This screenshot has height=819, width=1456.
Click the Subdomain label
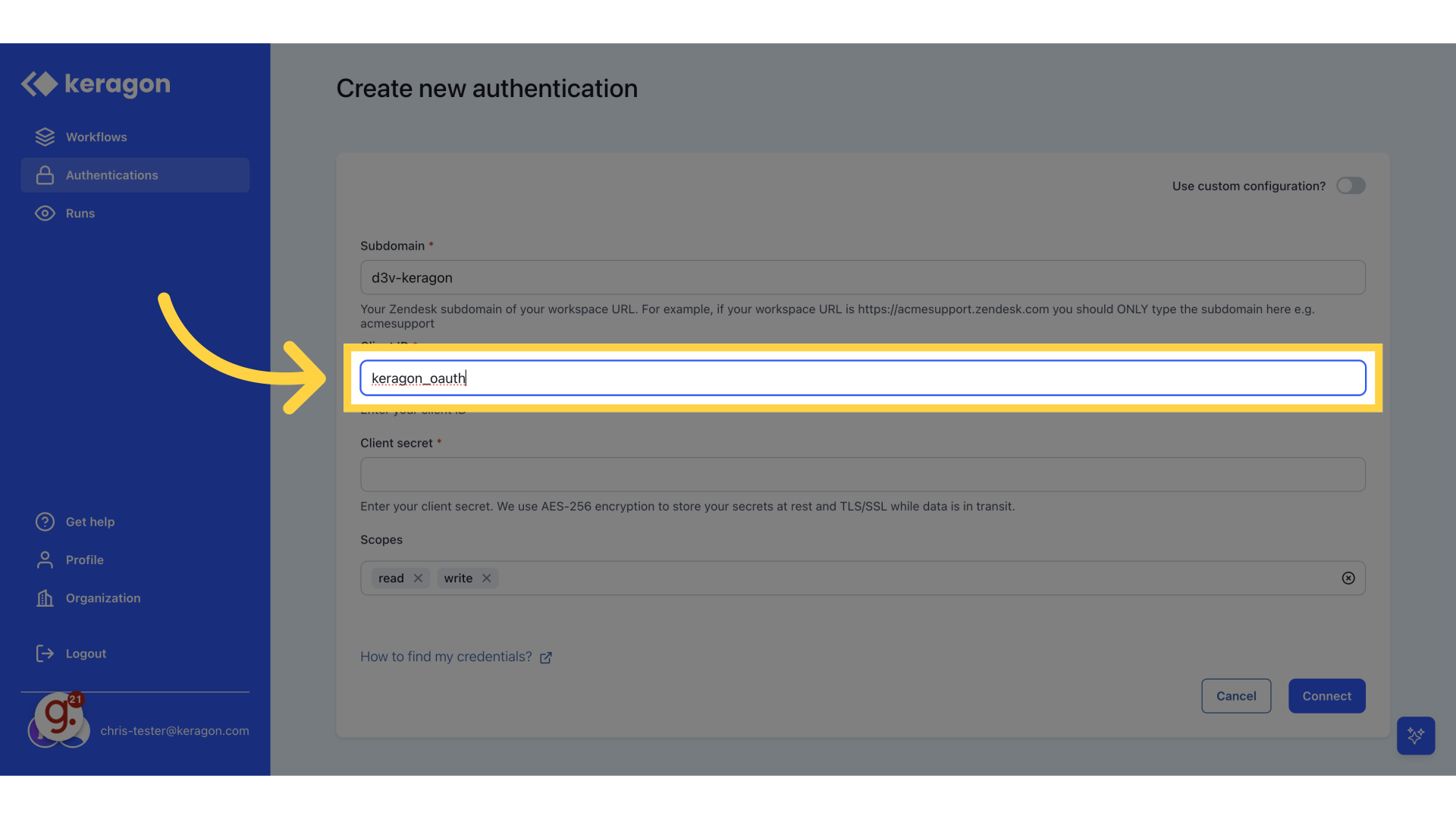[x=392, y=246]
